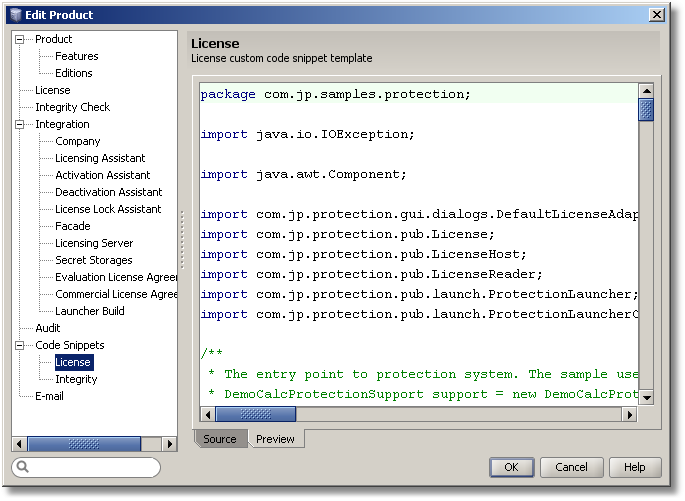685x501 pixels.
Task: Click the code editor scroll down arrow
Action: click(646, 397)
